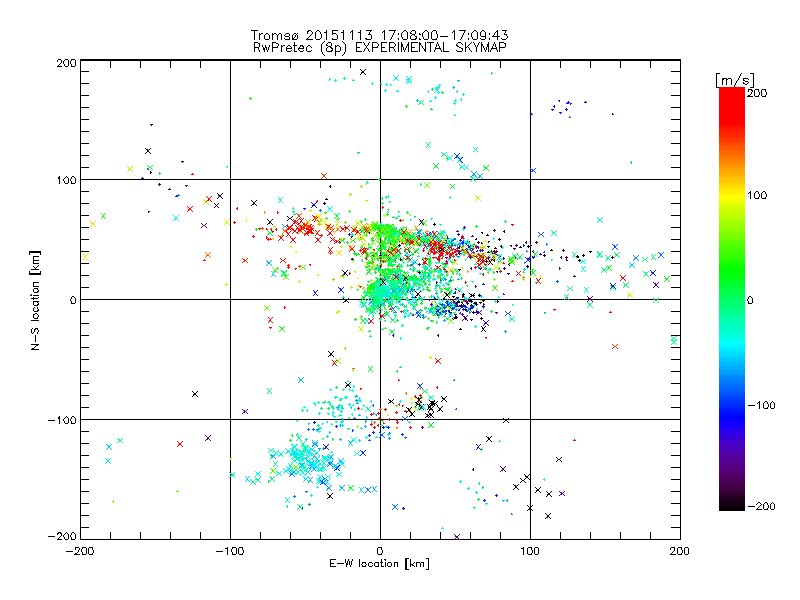Click the title line 'Tromsø 20151113 17:08:00-17:09:43'
This screenshot has height=600, width=800.
pyautogui.click(x=380, y=35)
